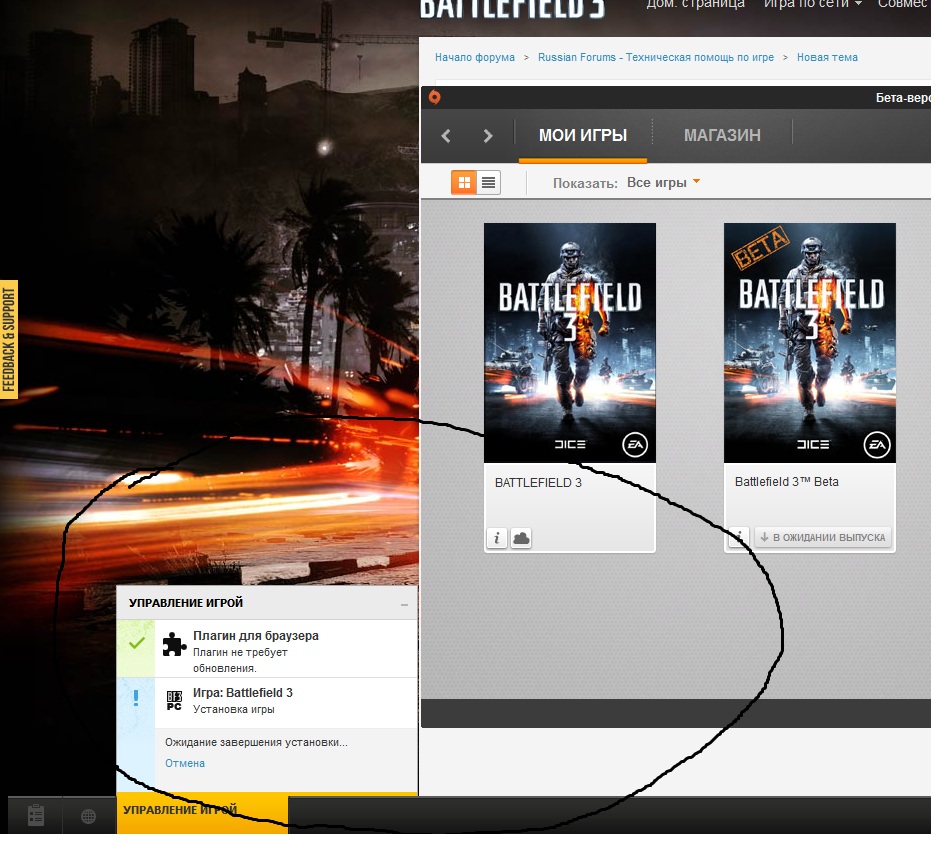Open the МОИ ИГРЫ tab

583,135
